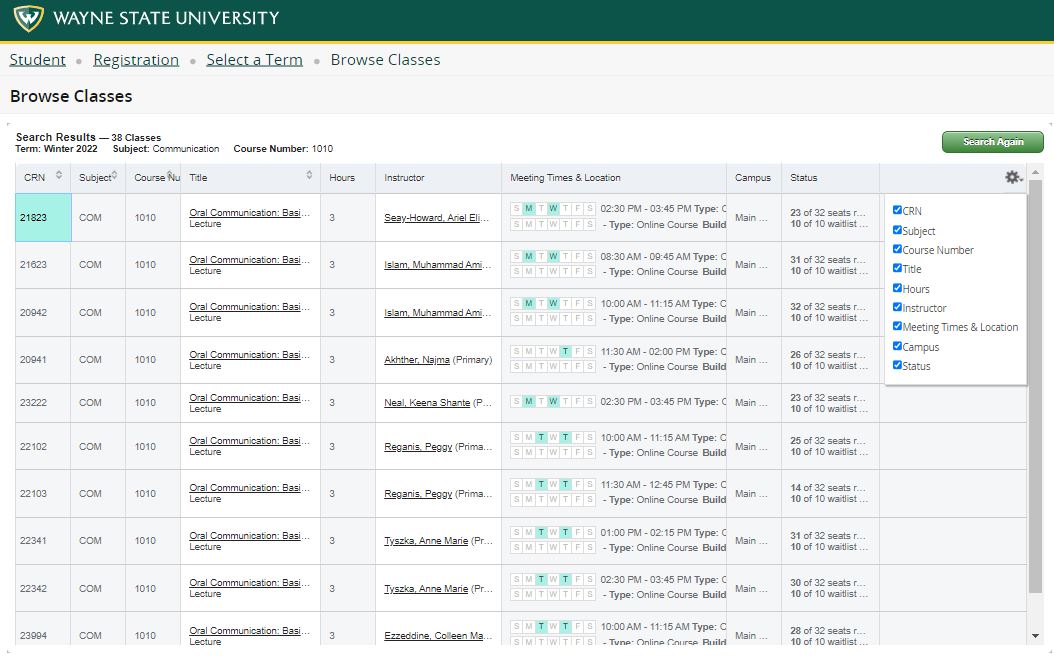Open the Registration breadcrumb link
The image size is (1054, 671).
[136, 60]
